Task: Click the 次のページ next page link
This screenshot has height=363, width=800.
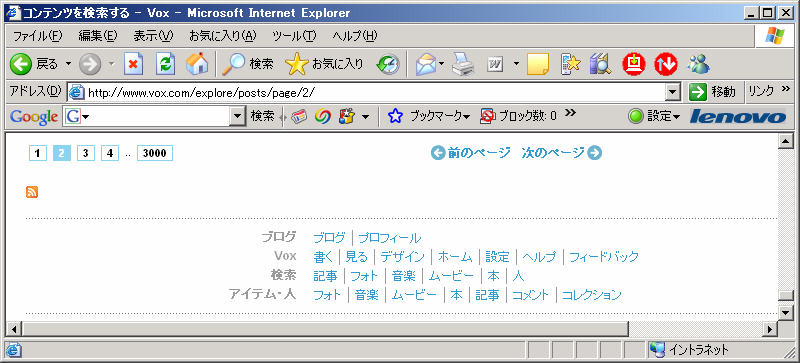Action: (562, 153)
